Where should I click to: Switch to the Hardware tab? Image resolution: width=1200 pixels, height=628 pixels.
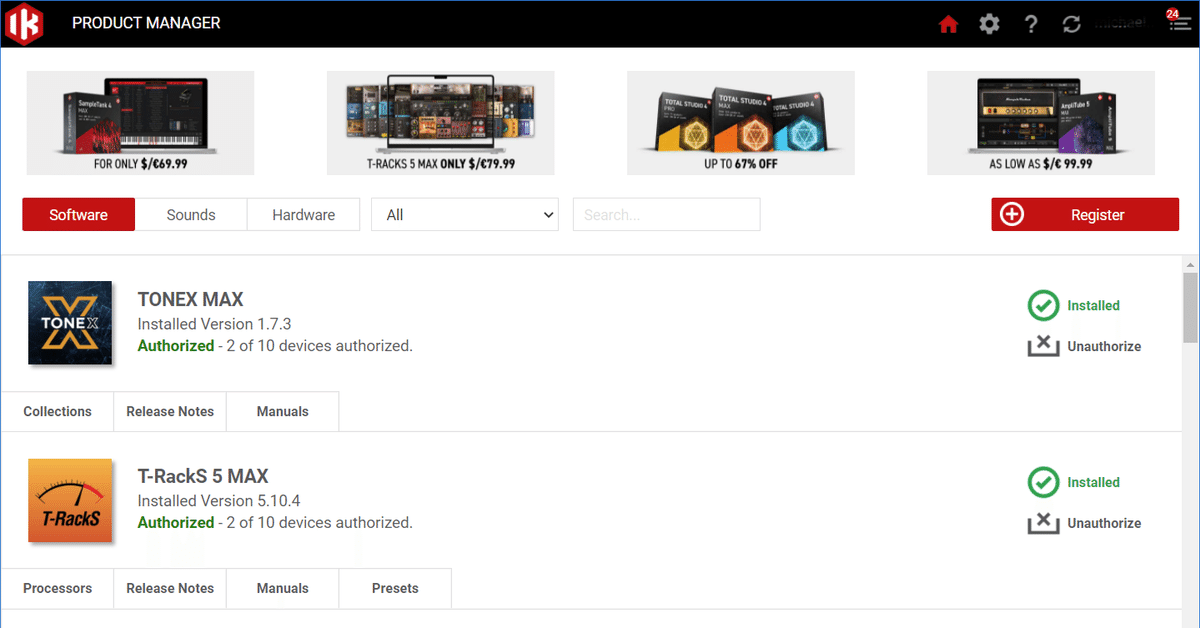pos(303,215)
